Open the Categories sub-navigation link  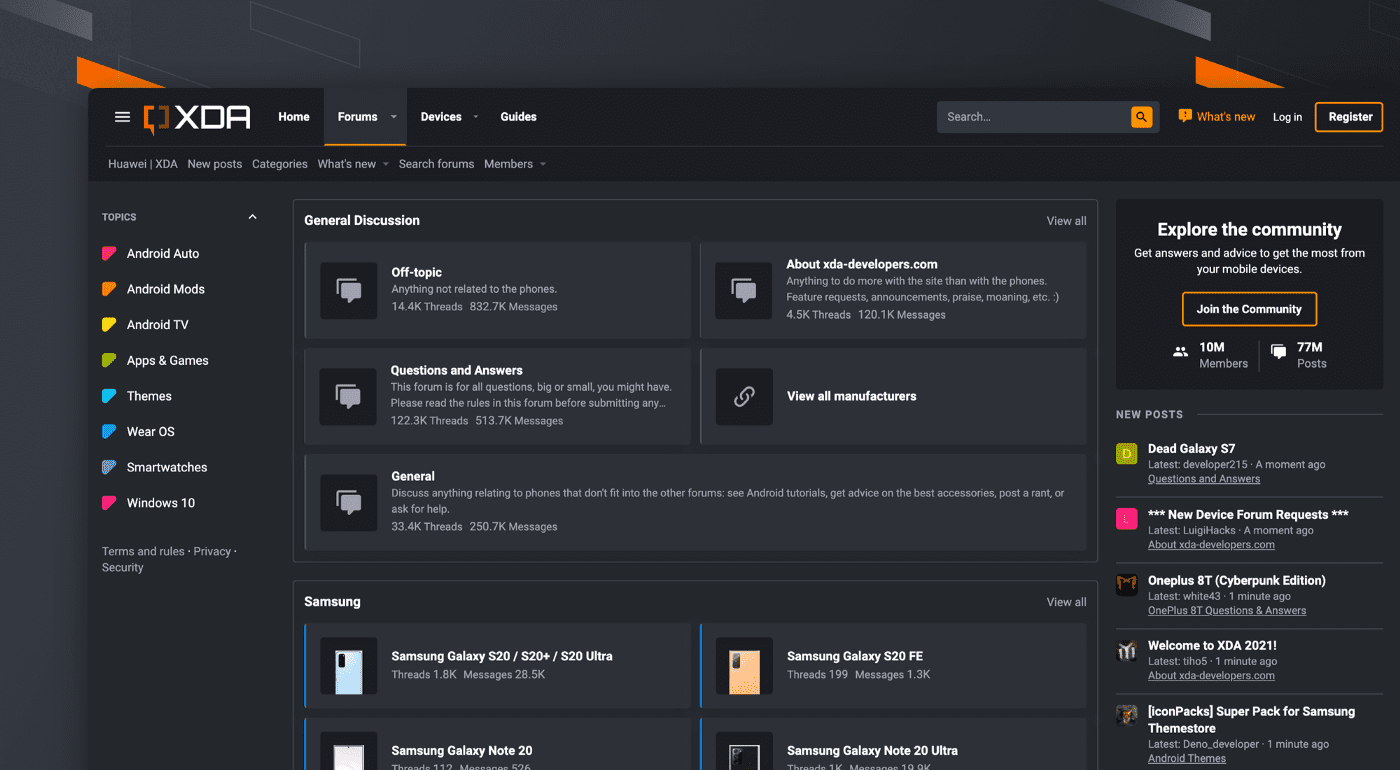pyautogui.click(x=280, y=164)
